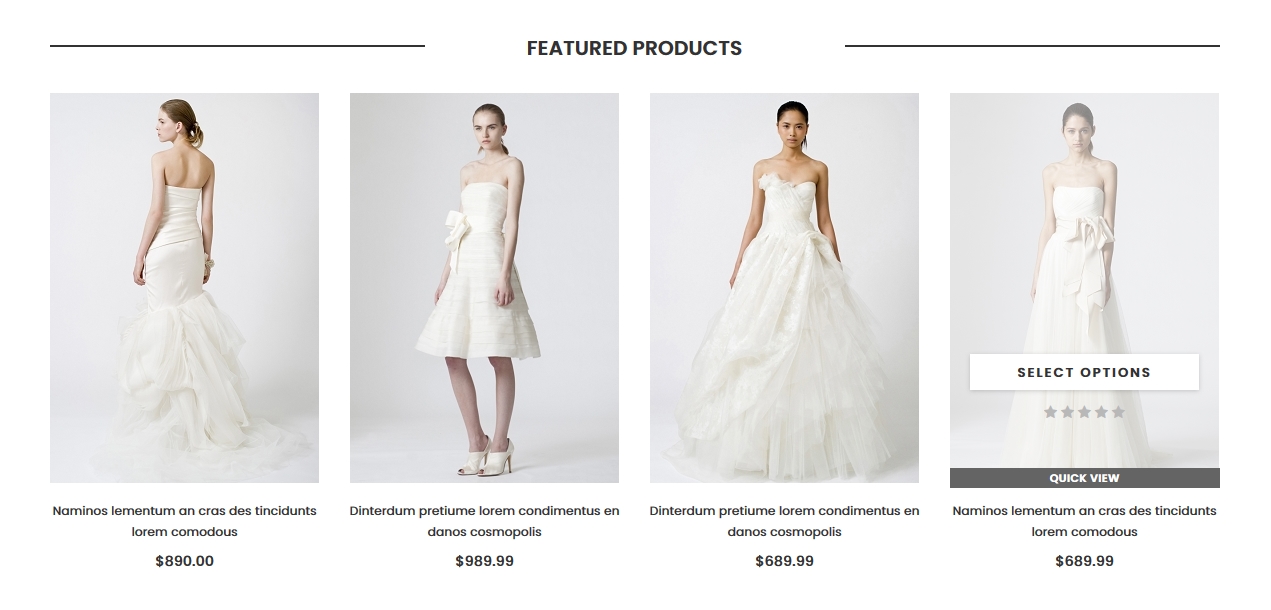Open the back-view mermaid dress image

pos(184,288)
